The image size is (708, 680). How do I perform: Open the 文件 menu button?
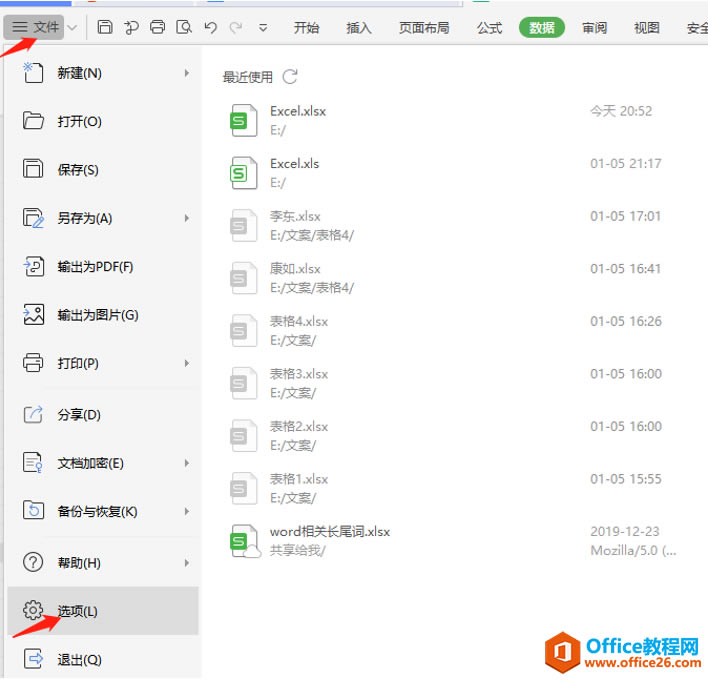point(34,27)
